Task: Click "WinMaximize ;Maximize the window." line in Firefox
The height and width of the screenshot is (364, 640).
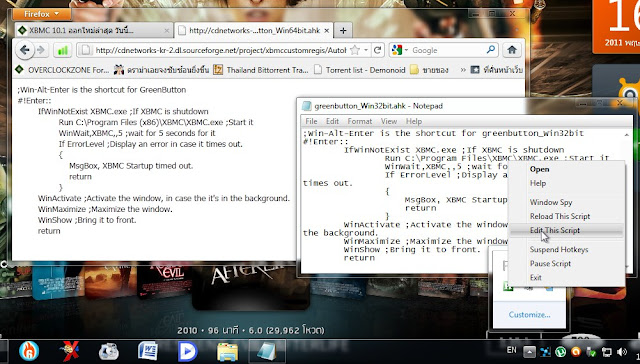Action: tap(105, 209)
